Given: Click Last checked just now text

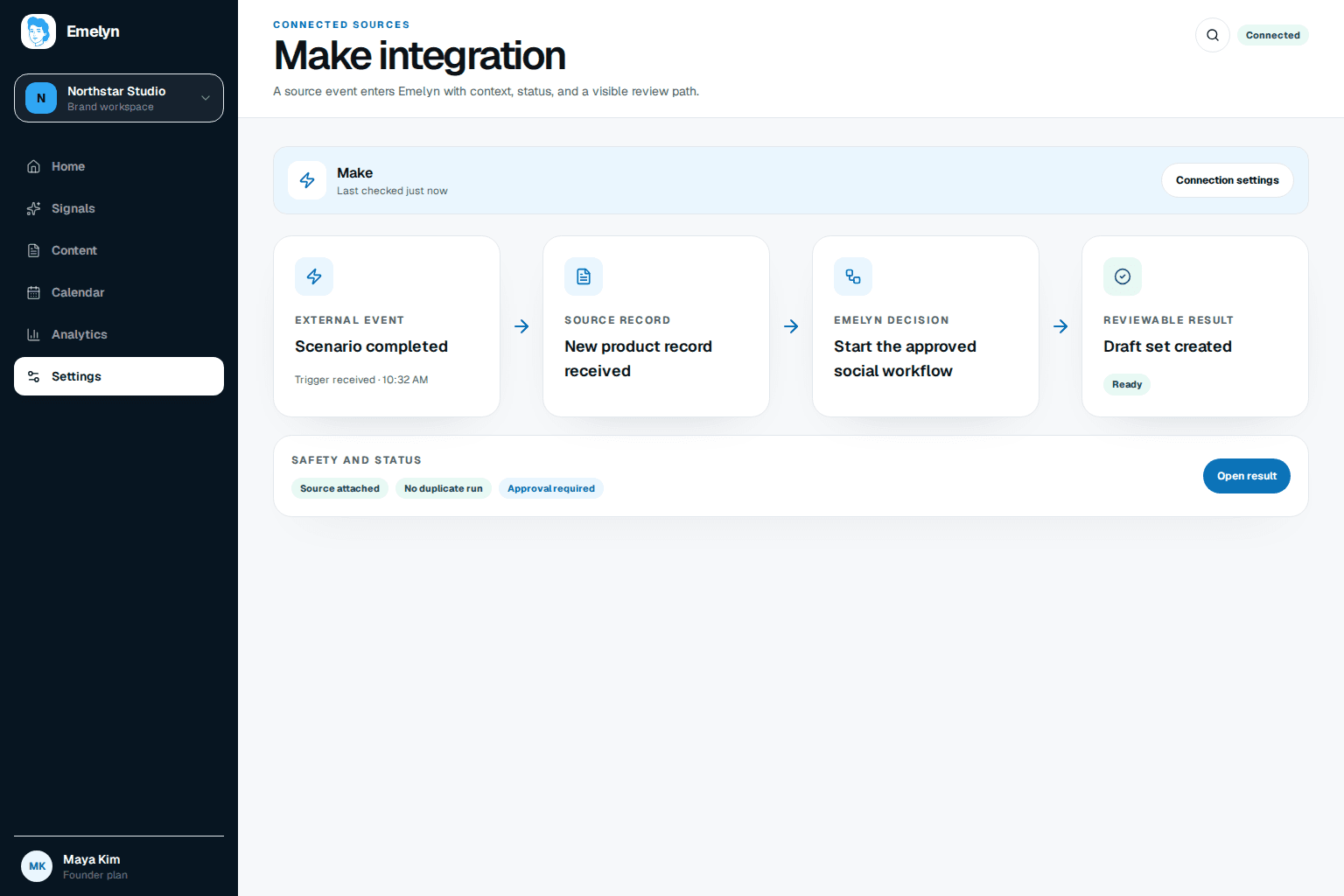Looking at the screenshot, I should 392,191.
